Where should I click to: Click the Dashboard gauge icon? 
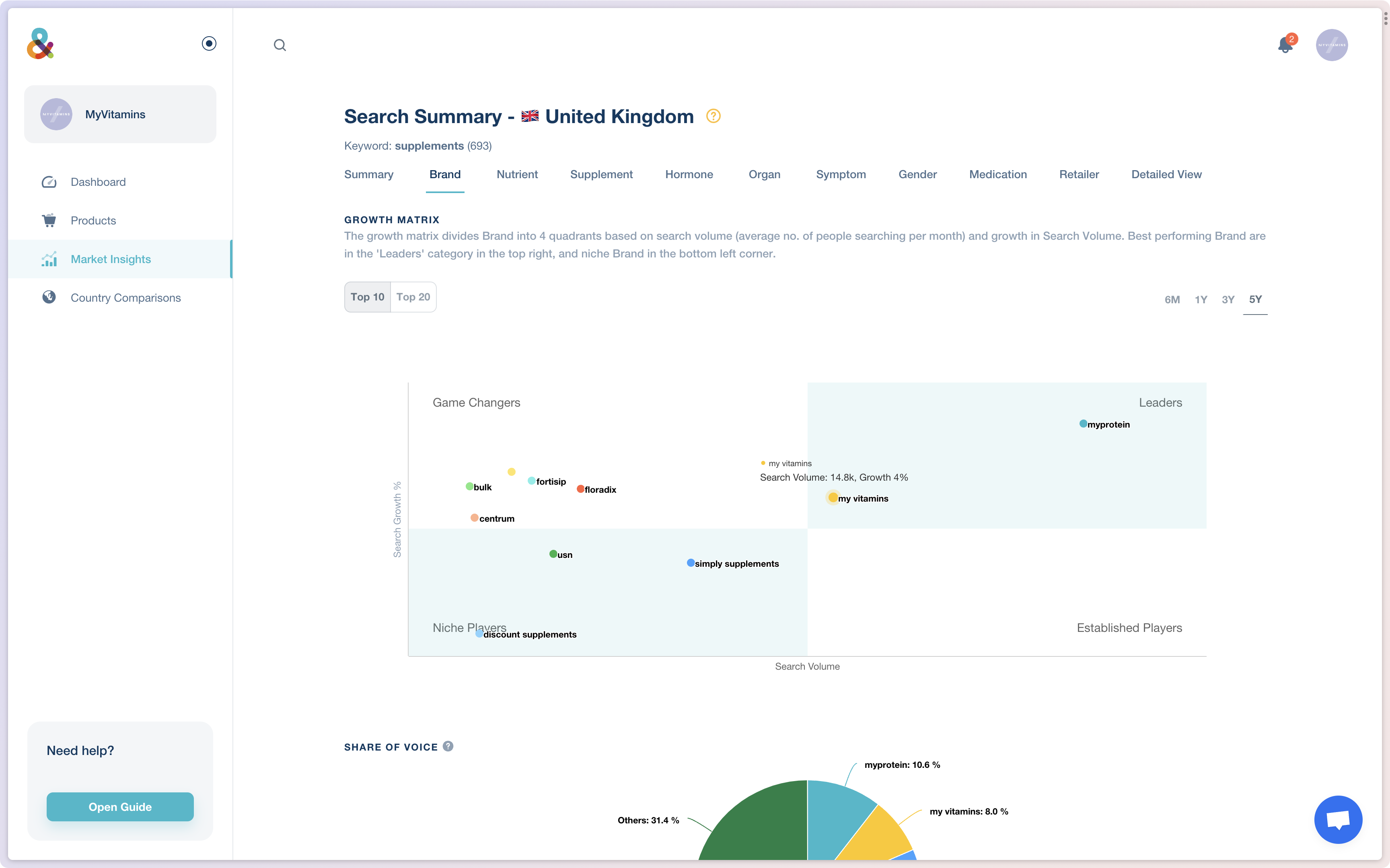pos(49,182)
